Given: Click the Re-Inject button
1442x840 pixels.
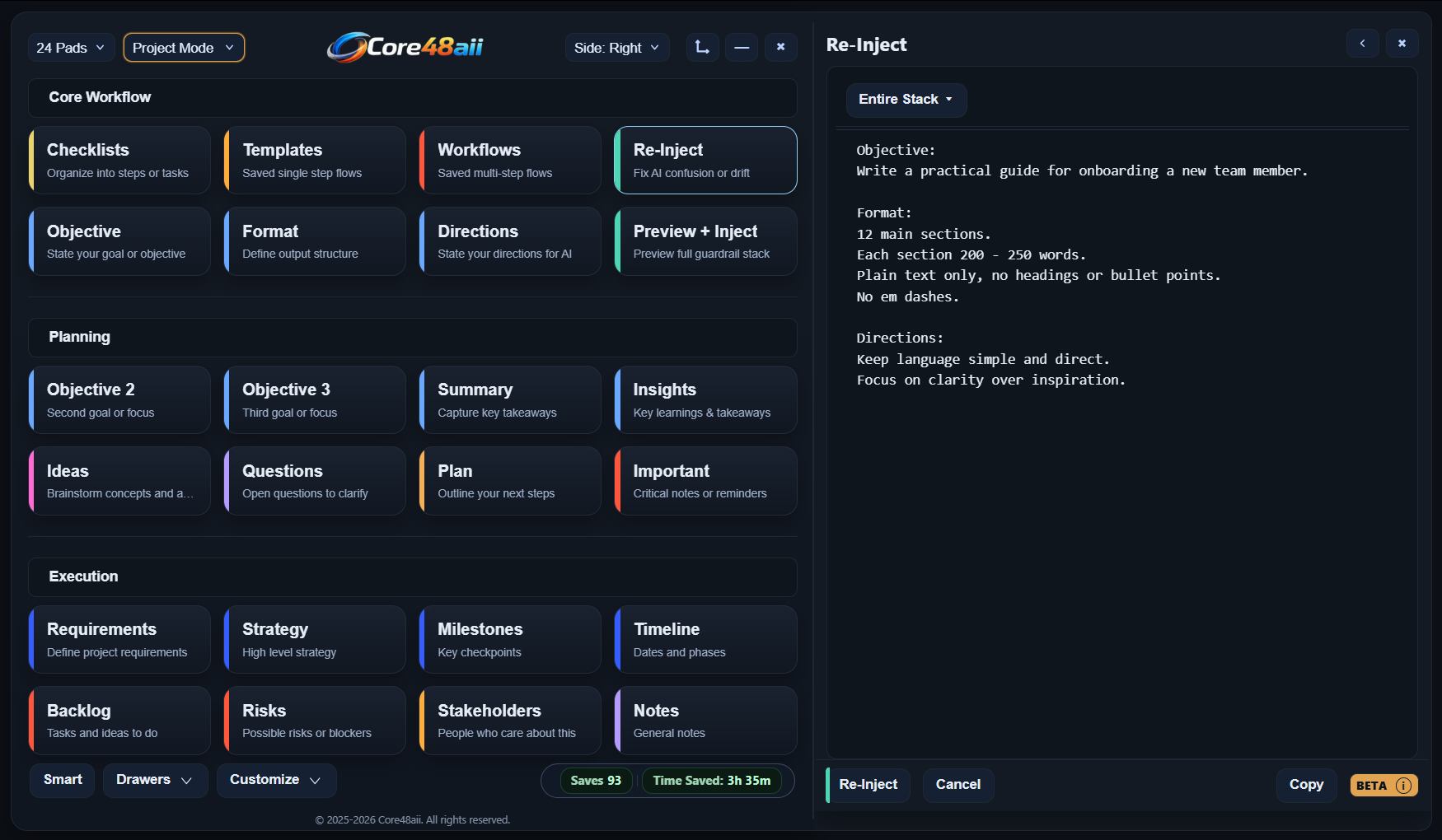Looking at the screenshot, I should click(867, 785).
